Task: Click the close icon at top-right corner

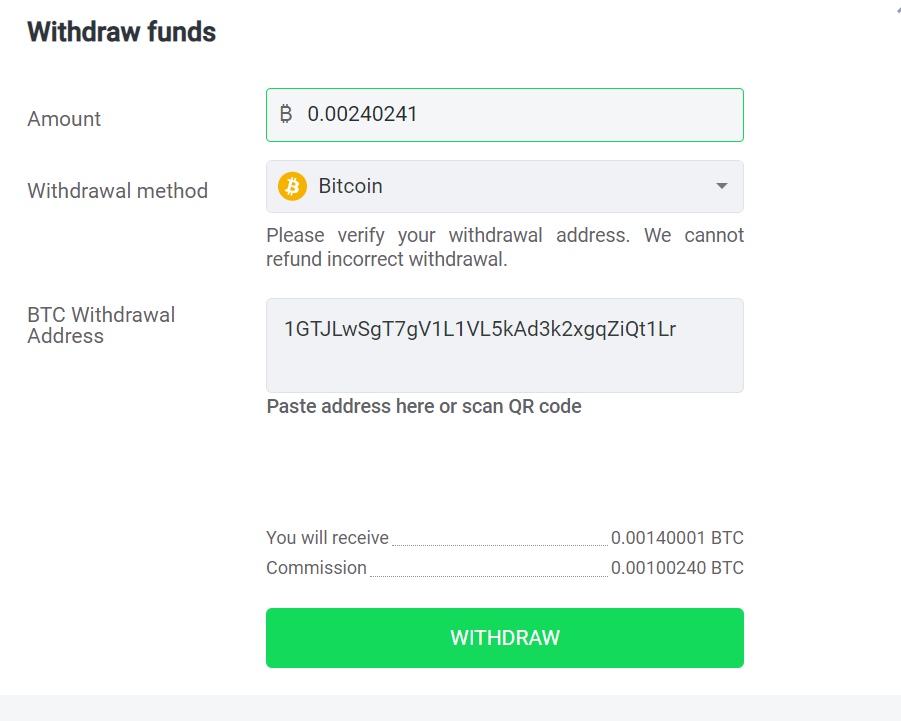Action: (x=898, y=8)
